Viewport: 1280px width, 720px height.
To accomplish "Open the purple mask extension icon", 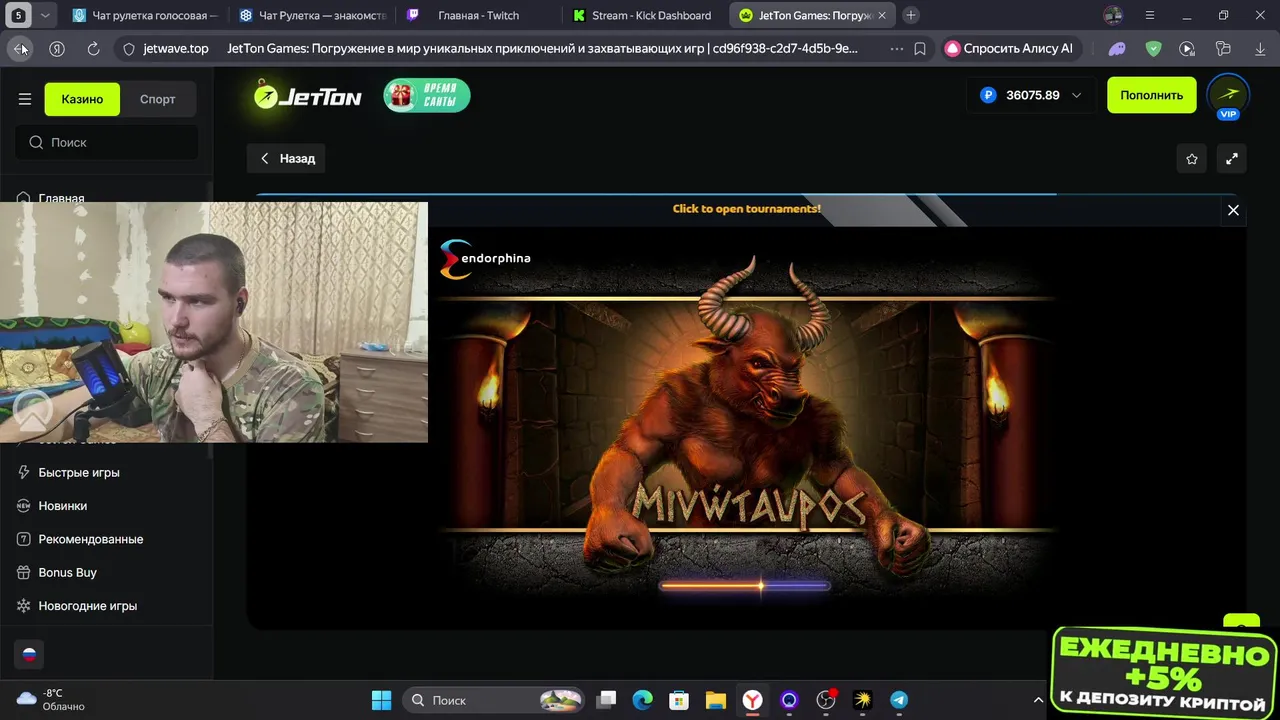I will 1117,48.
